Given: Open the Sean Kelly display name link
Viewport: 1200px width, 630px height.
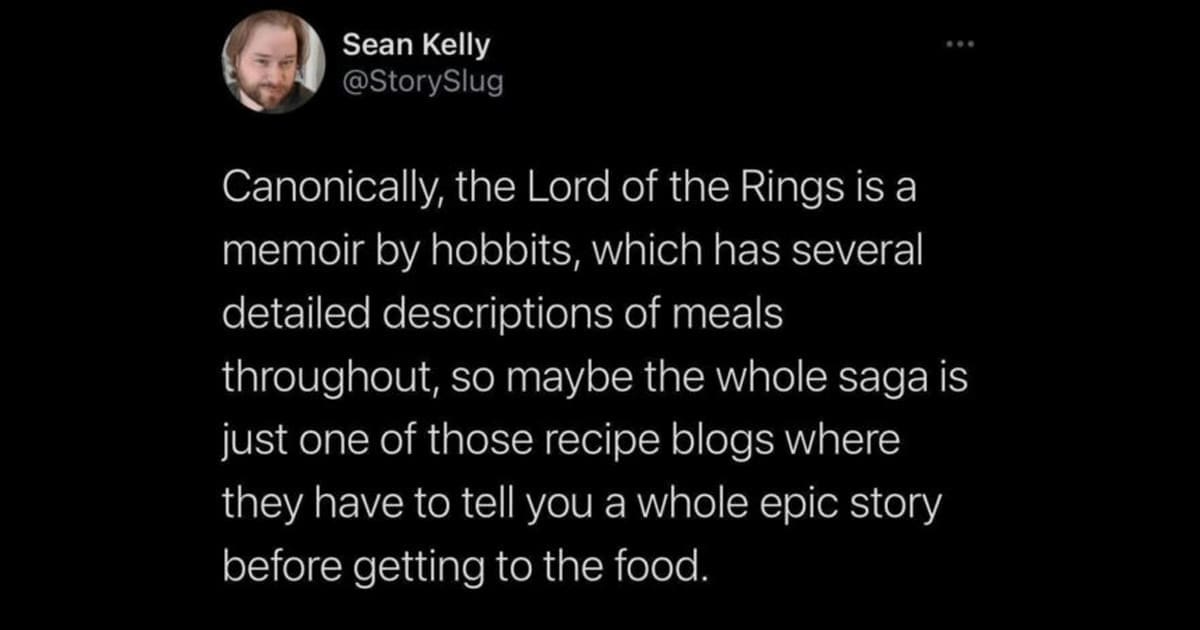Looking at the screenshot, I should coord(416,45).
